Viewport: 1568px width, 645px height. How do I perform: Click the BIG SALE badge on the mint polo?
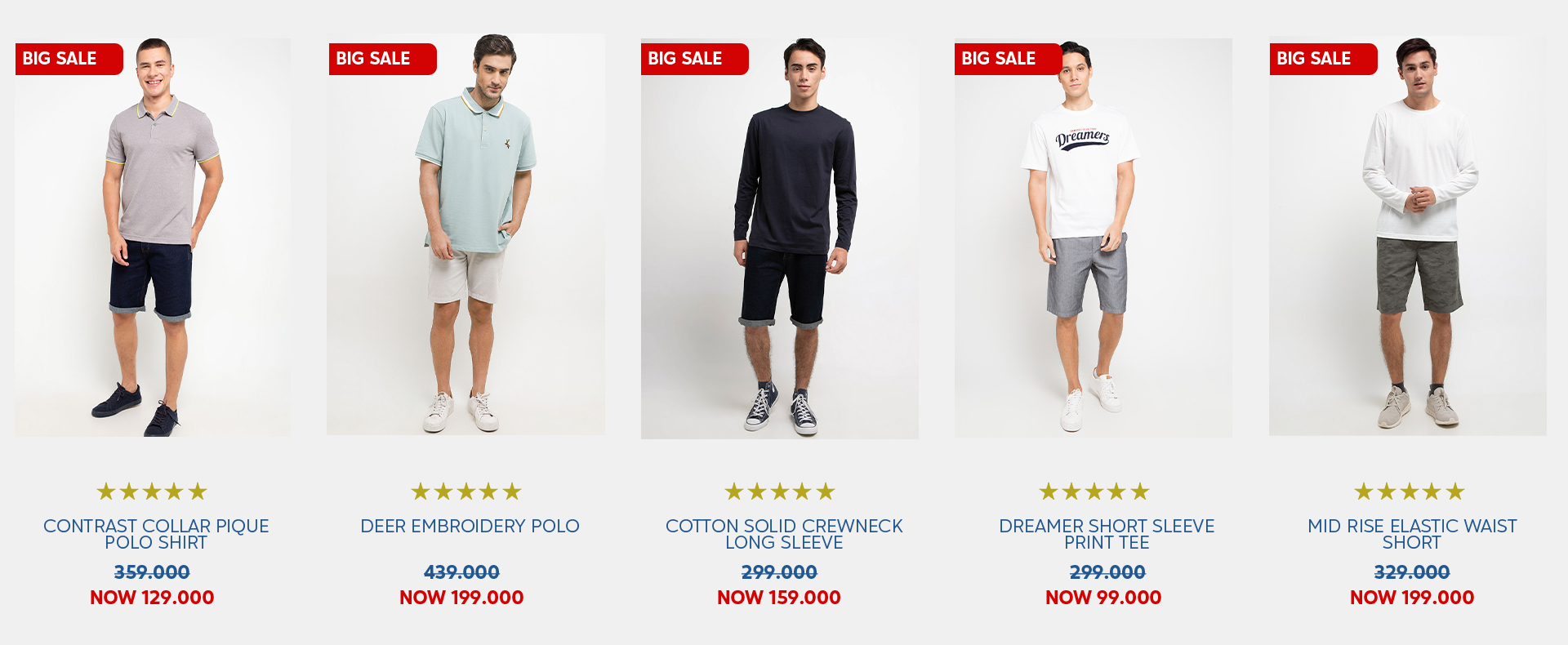383,59
